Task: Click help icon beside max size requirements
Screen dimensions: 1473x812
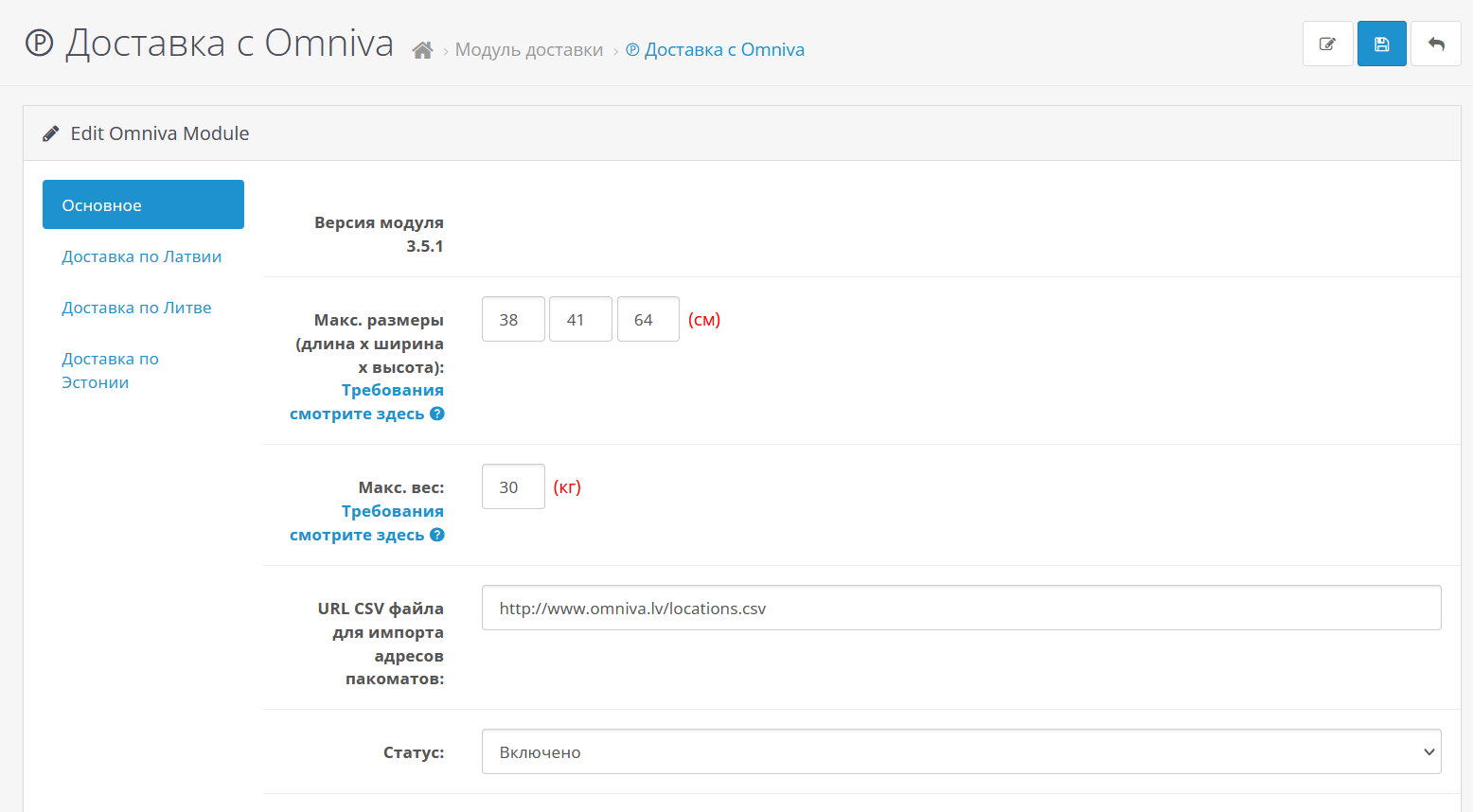Action: point(437,414)
